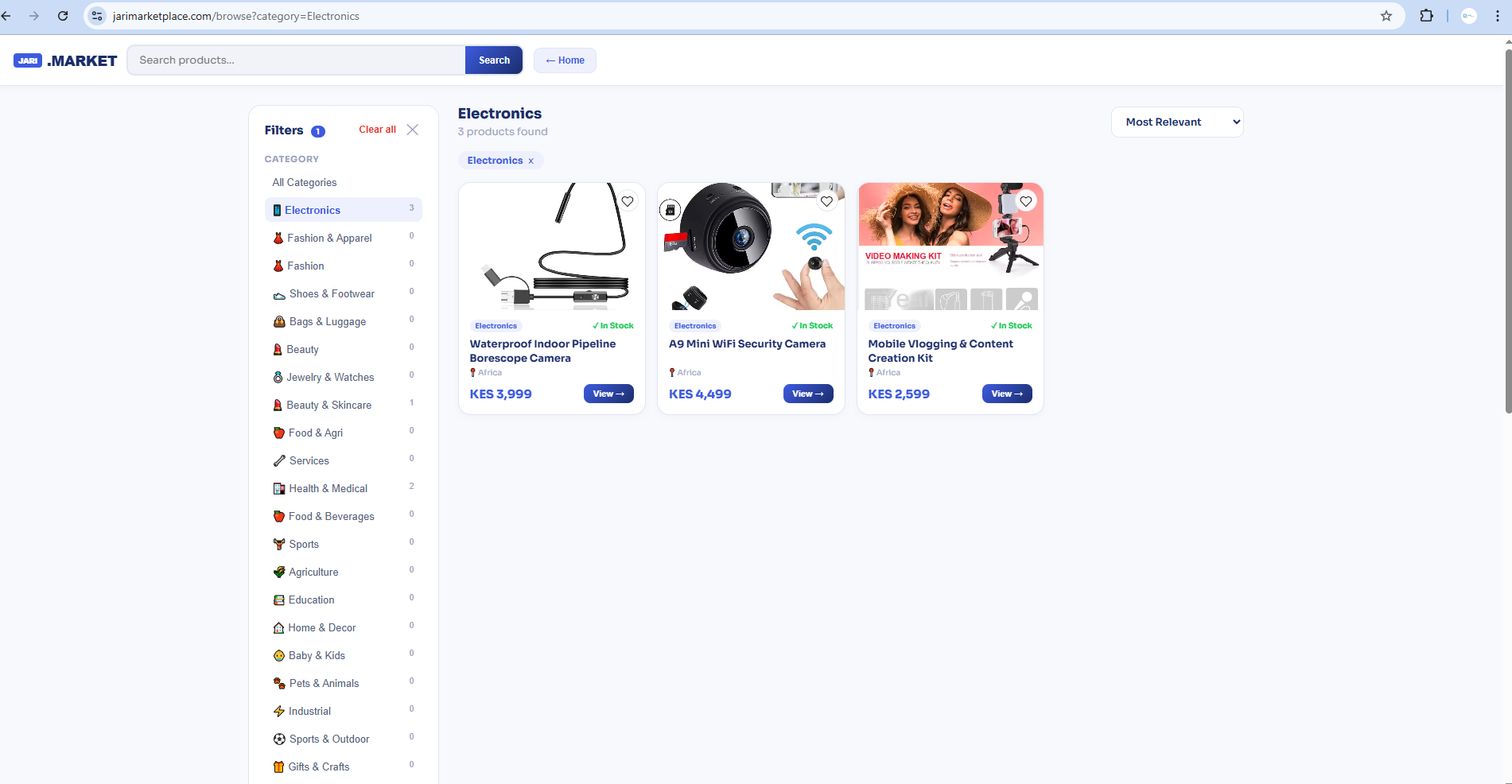Select the All Categories filter option
Screen dimensions: 1512x784
tap(305, 182)
